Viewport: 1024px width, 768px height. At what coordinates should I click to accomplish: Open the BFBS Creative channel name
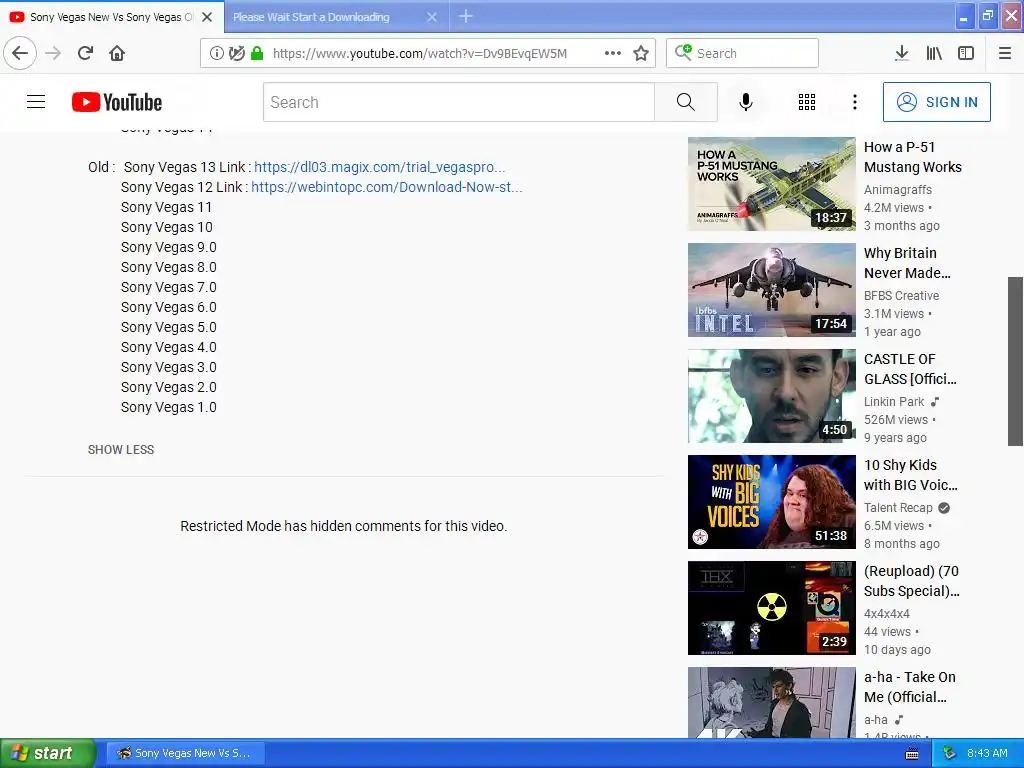(901, 296)
